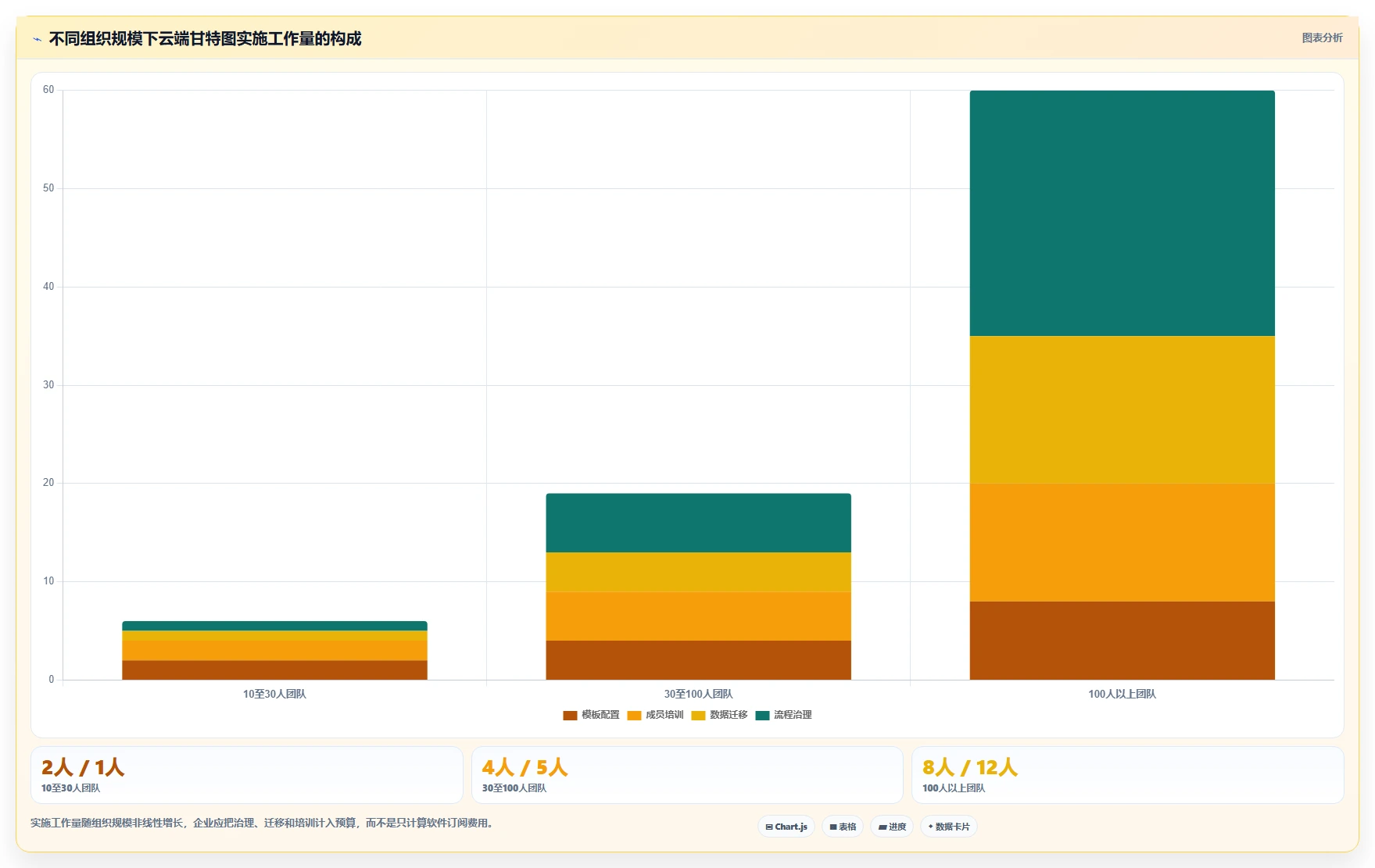1375x868 pixels.
Task: Toggle the 数据迁移 legend item
Action: (x=719, y=715)
